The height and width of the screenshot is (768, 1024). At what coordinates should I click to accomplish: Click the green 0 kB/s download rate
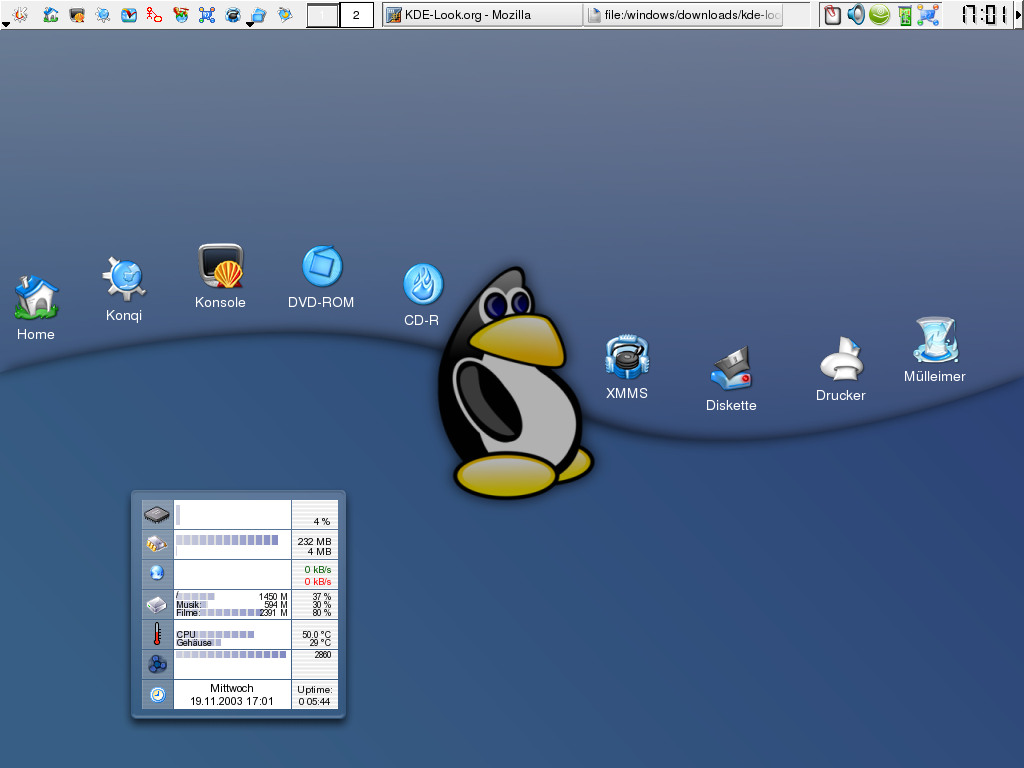pyautogui.click(x=317, y=569)
